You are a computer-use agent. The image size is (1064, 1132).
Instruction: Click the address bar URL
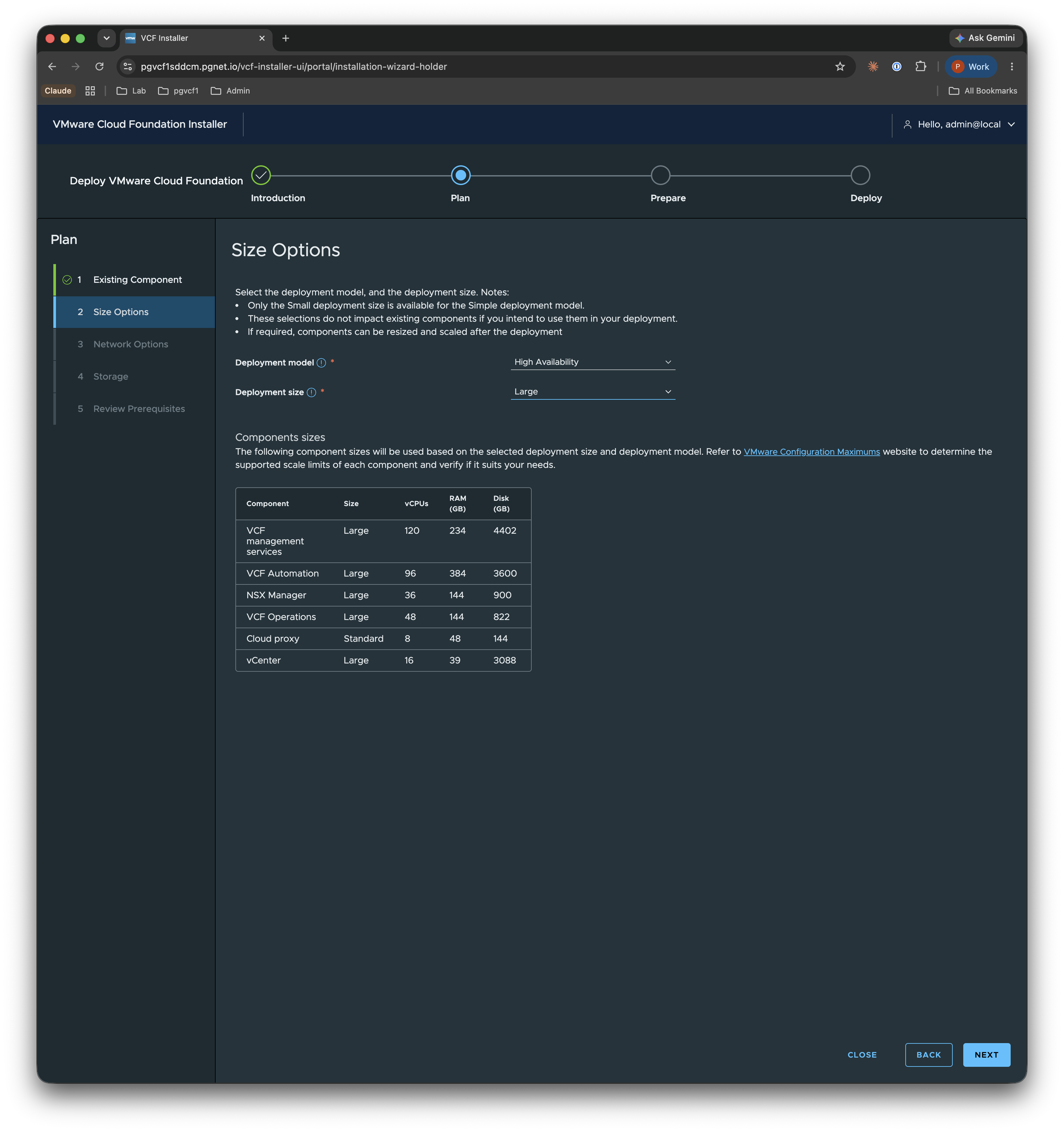click(294, 67)
